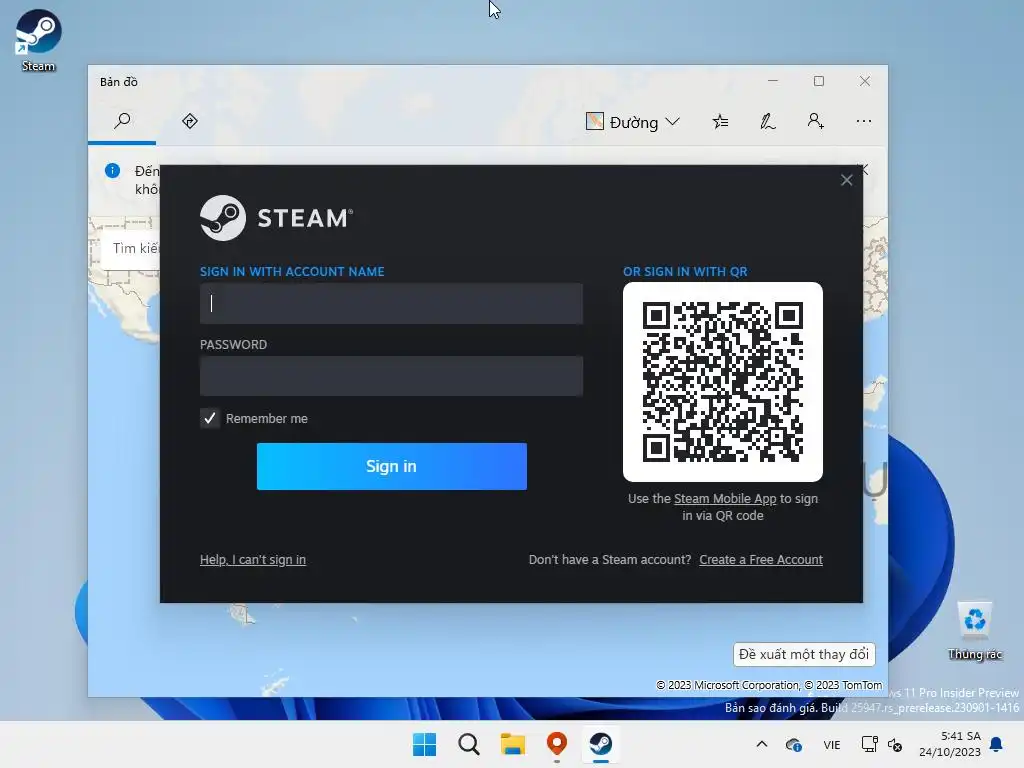
Task: Focus the account name input field
Action: click(391, 303)
